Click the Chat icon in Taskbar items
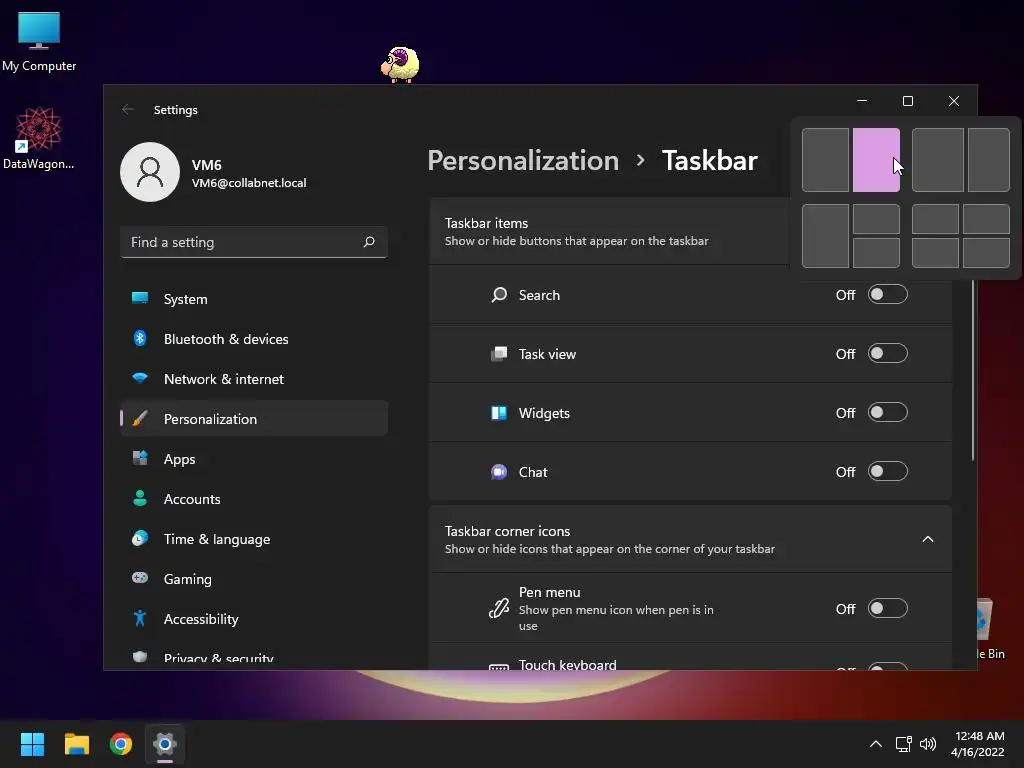1024x768 pixels. tap(499, 472)
